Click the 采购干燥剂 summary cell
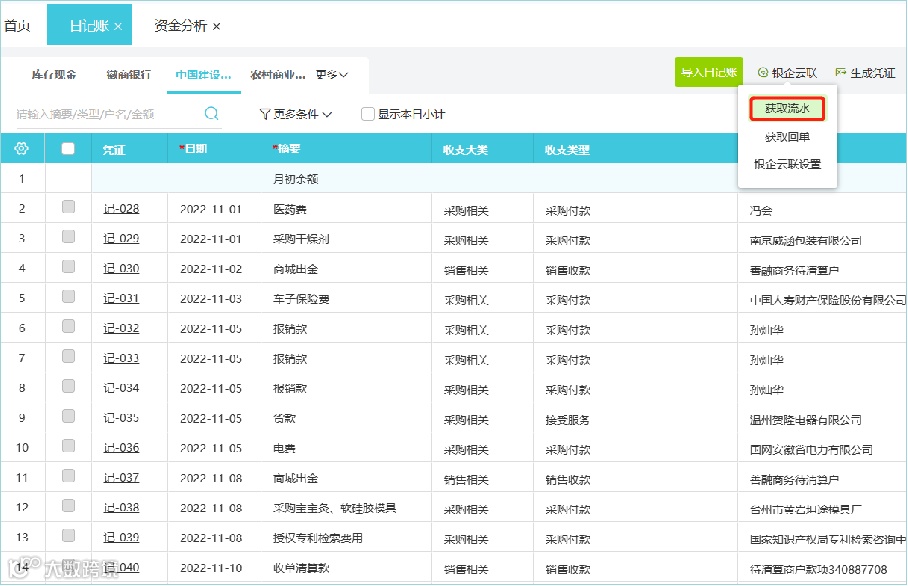This screenshot has width=908, height=586. pyautogui.click(x=302, y=239)
